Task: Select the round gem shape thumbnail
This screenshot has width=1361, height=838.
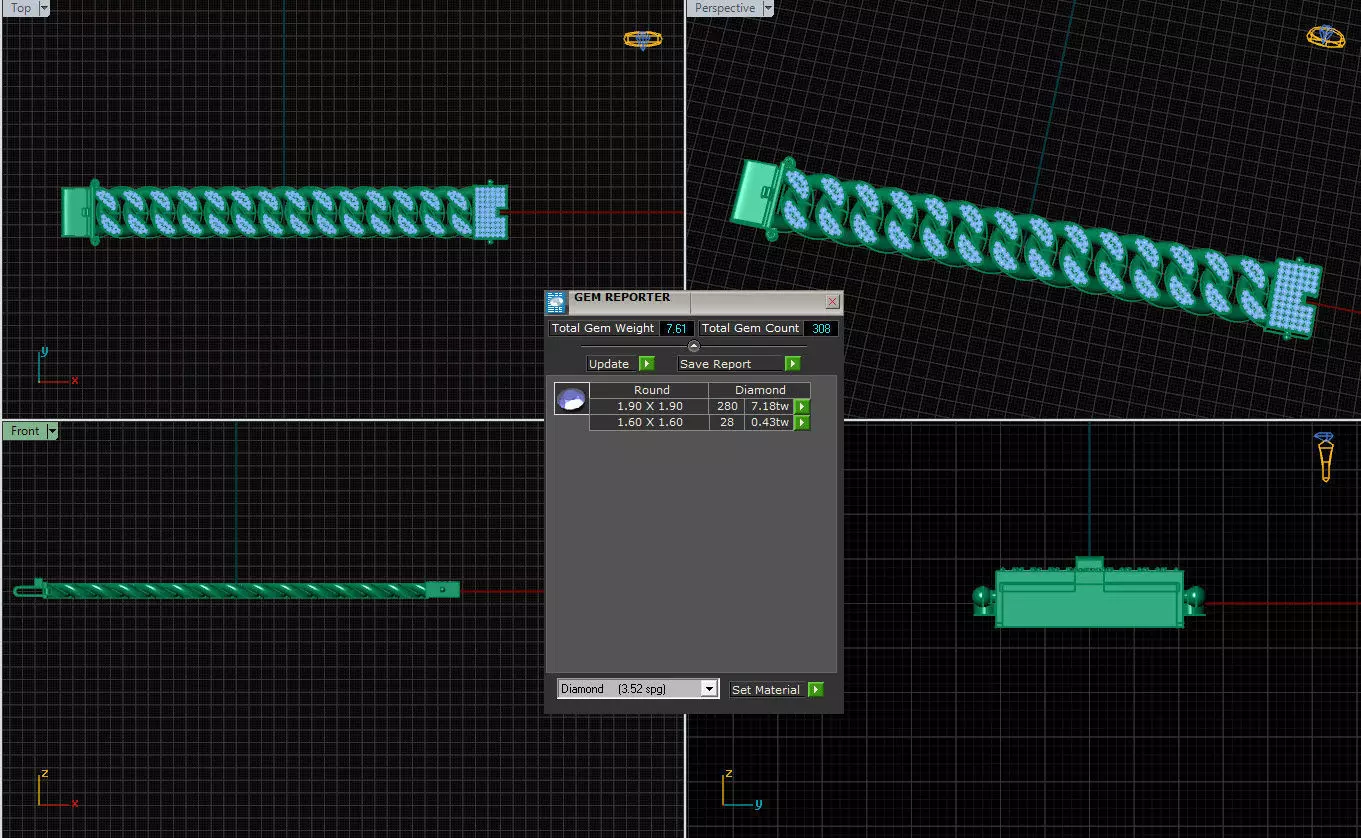Action: (571, 400)
